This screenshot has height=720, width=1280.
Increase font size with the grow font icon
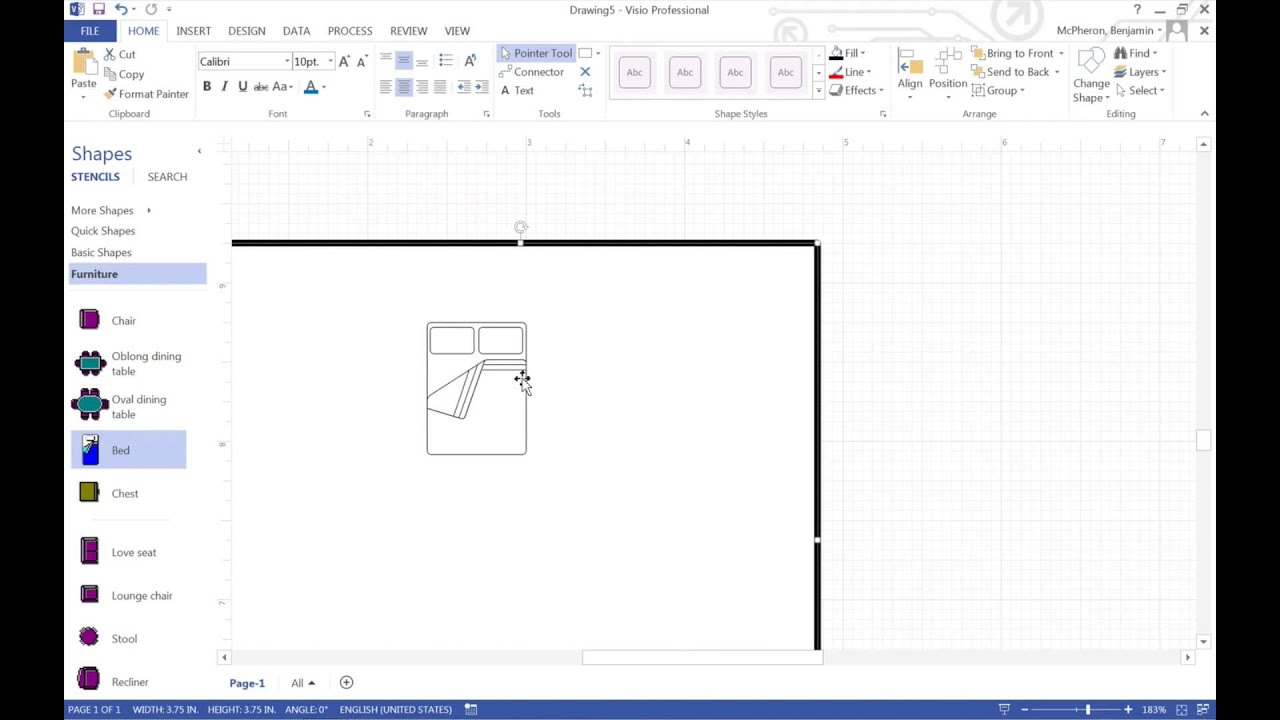pos(344,61)
